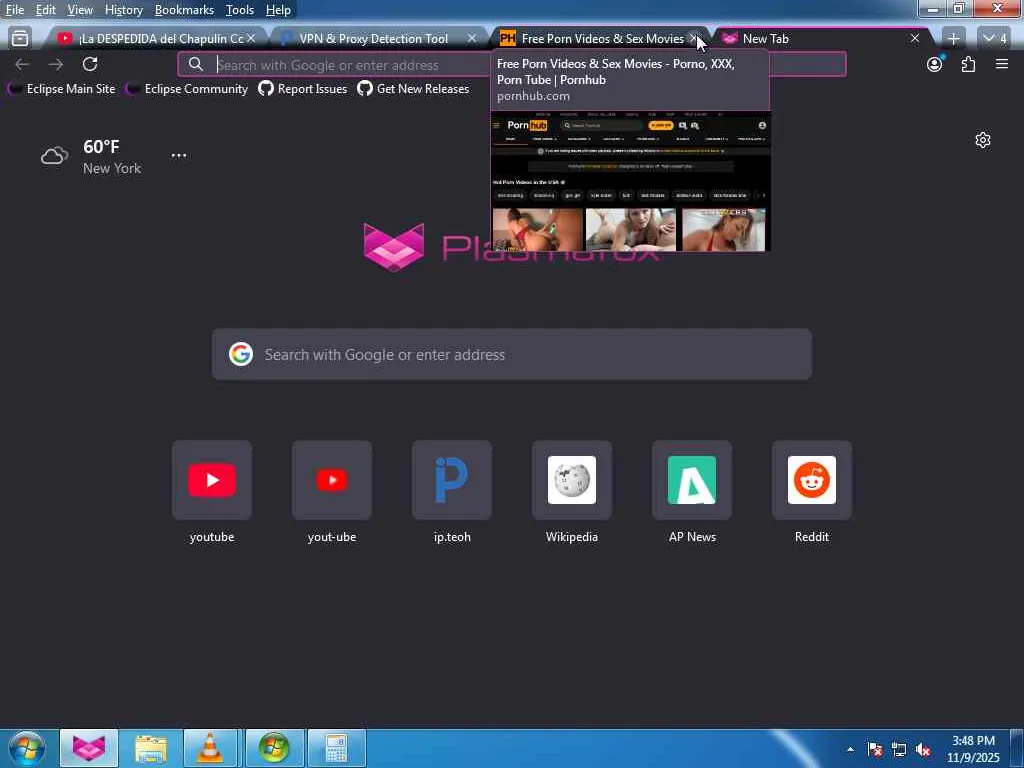The width and height of the screenshot is (1024, 768).
Task: Open the weather widget three-dot menu
Action: pos(179,155)
